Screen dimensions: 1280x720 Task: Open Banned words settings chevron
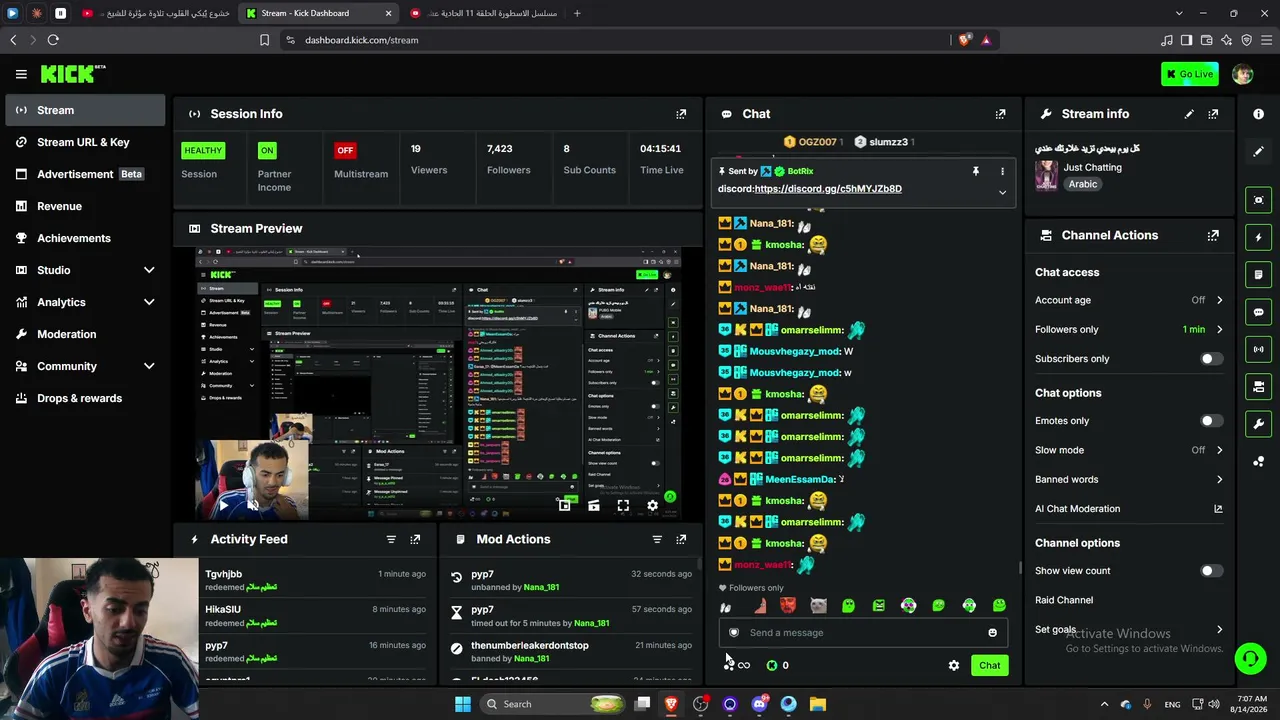tap(1219, 480)
